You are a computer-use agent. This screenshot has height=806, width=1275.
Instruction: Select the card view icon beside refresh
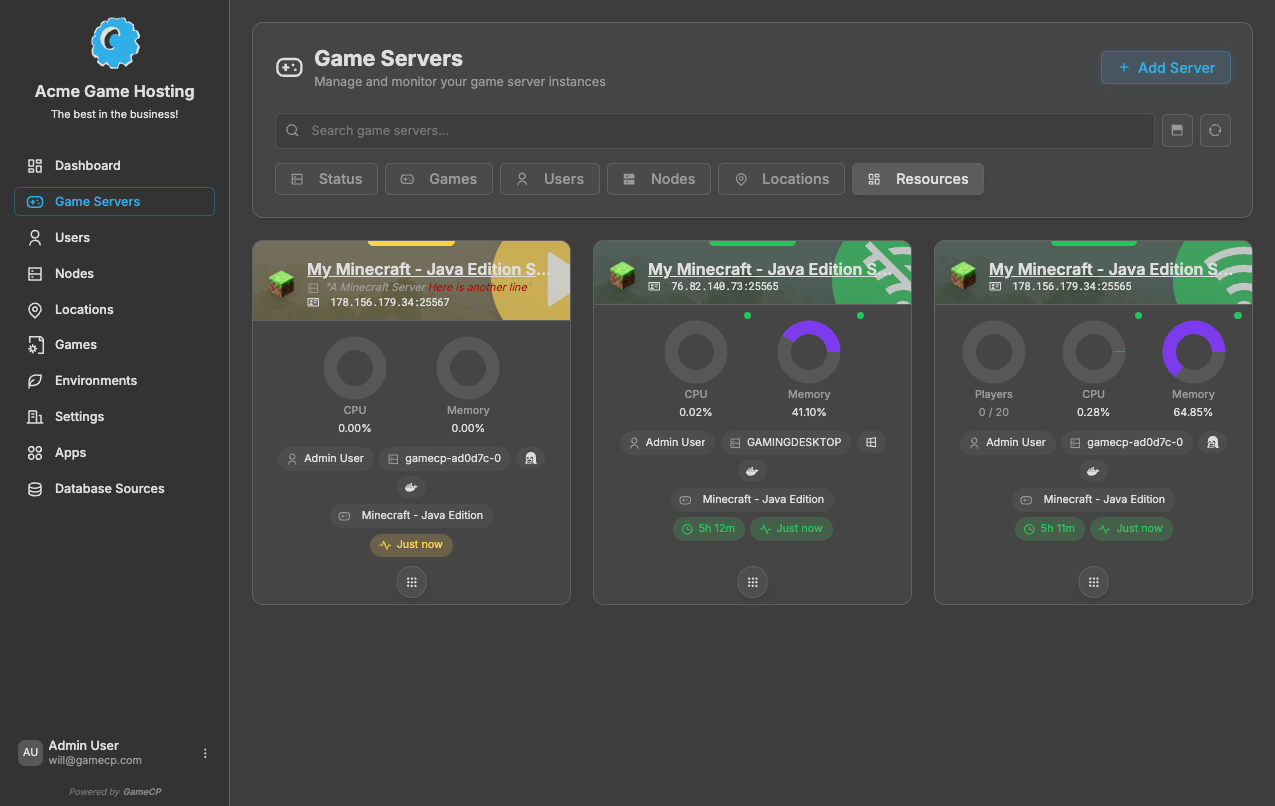(1177, 130)
